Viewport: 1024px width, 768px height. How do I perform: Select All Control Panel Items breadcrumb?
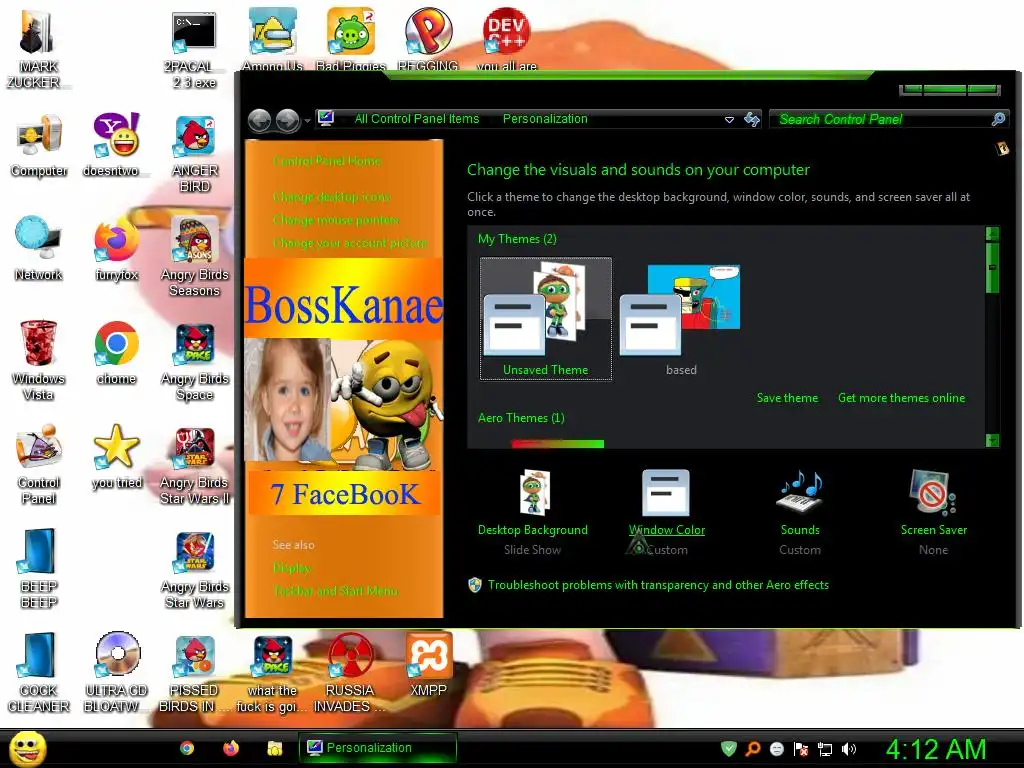[417, 119]
